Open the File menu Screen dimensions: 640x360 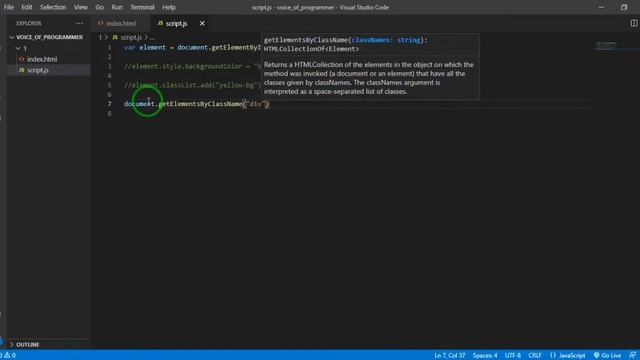tap(9, 7)
